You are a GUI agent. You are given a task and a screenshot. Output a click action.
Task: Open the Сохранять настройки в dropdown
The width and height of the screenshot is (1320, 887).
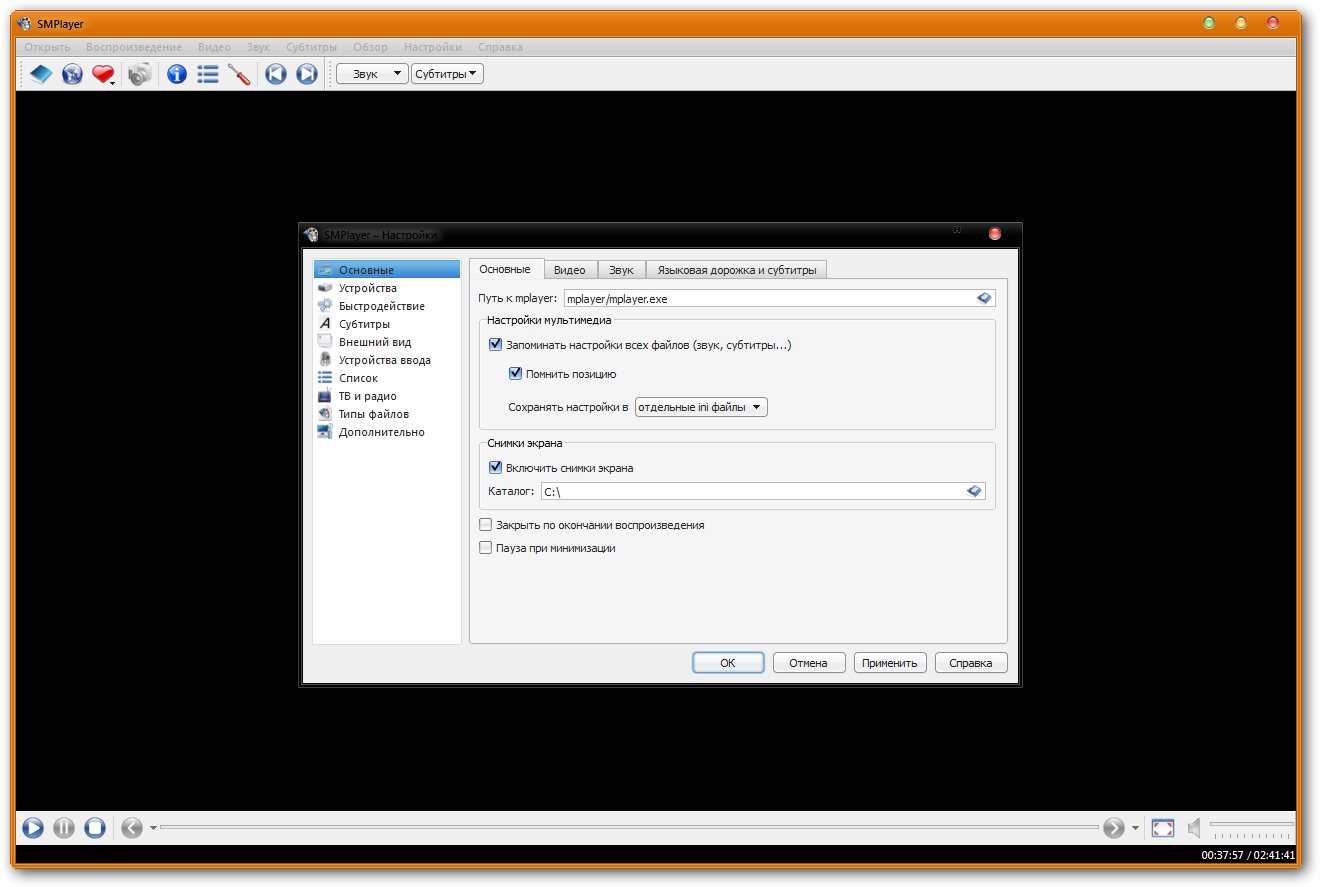pos(701,407)
